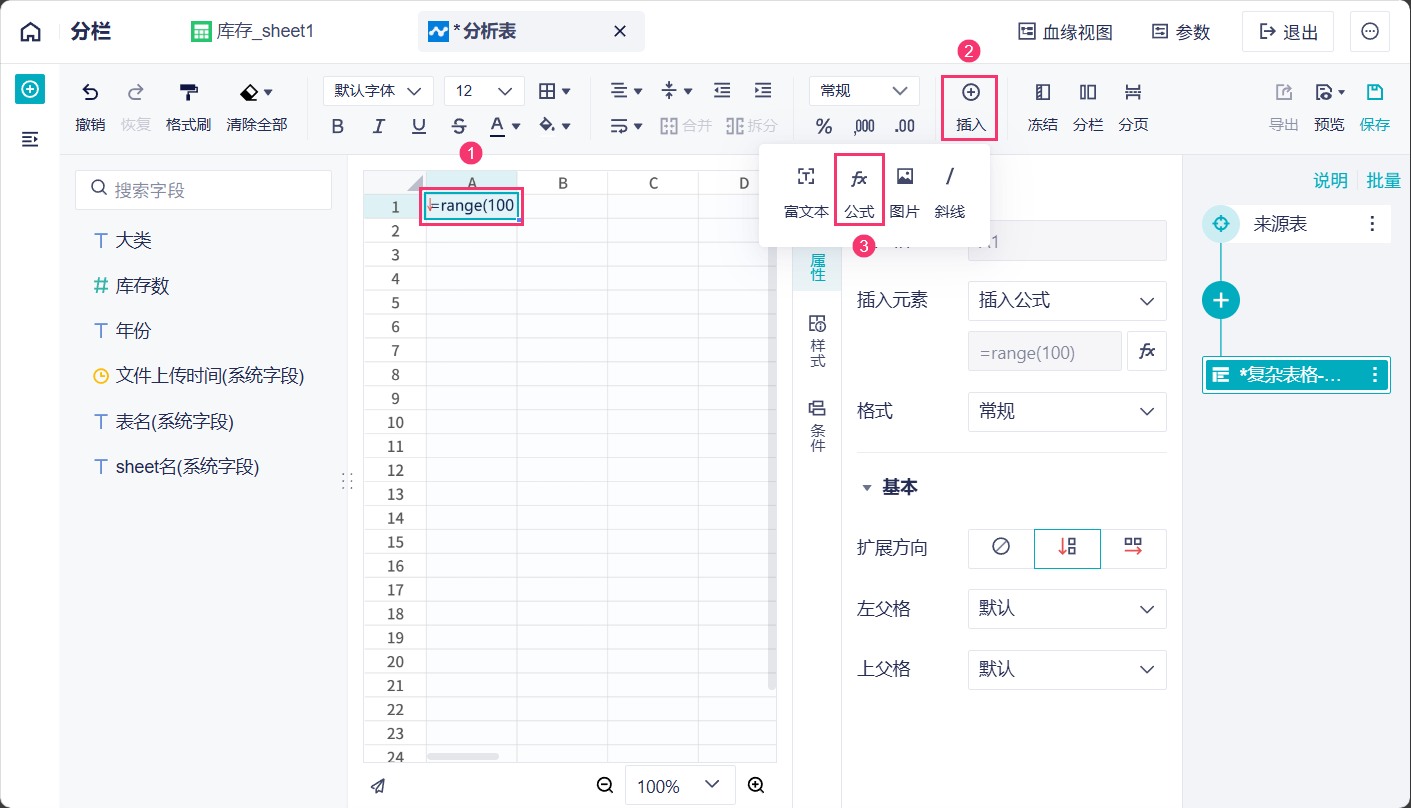Image resolution: width=1411 pixels, height=808 pixels.
Task: Choose 富文本 from the insert menu
Action: tap(806, 193)
